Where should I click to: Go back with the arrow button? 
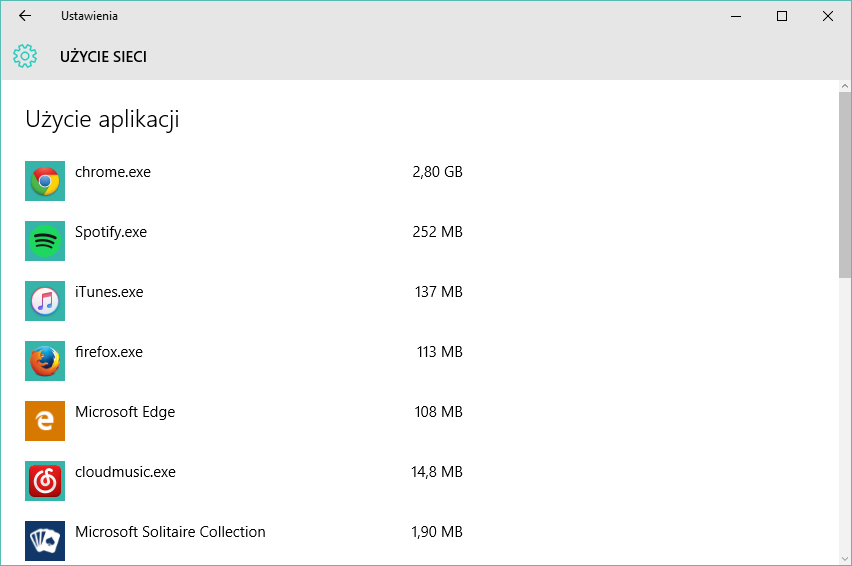click(25, 16)
